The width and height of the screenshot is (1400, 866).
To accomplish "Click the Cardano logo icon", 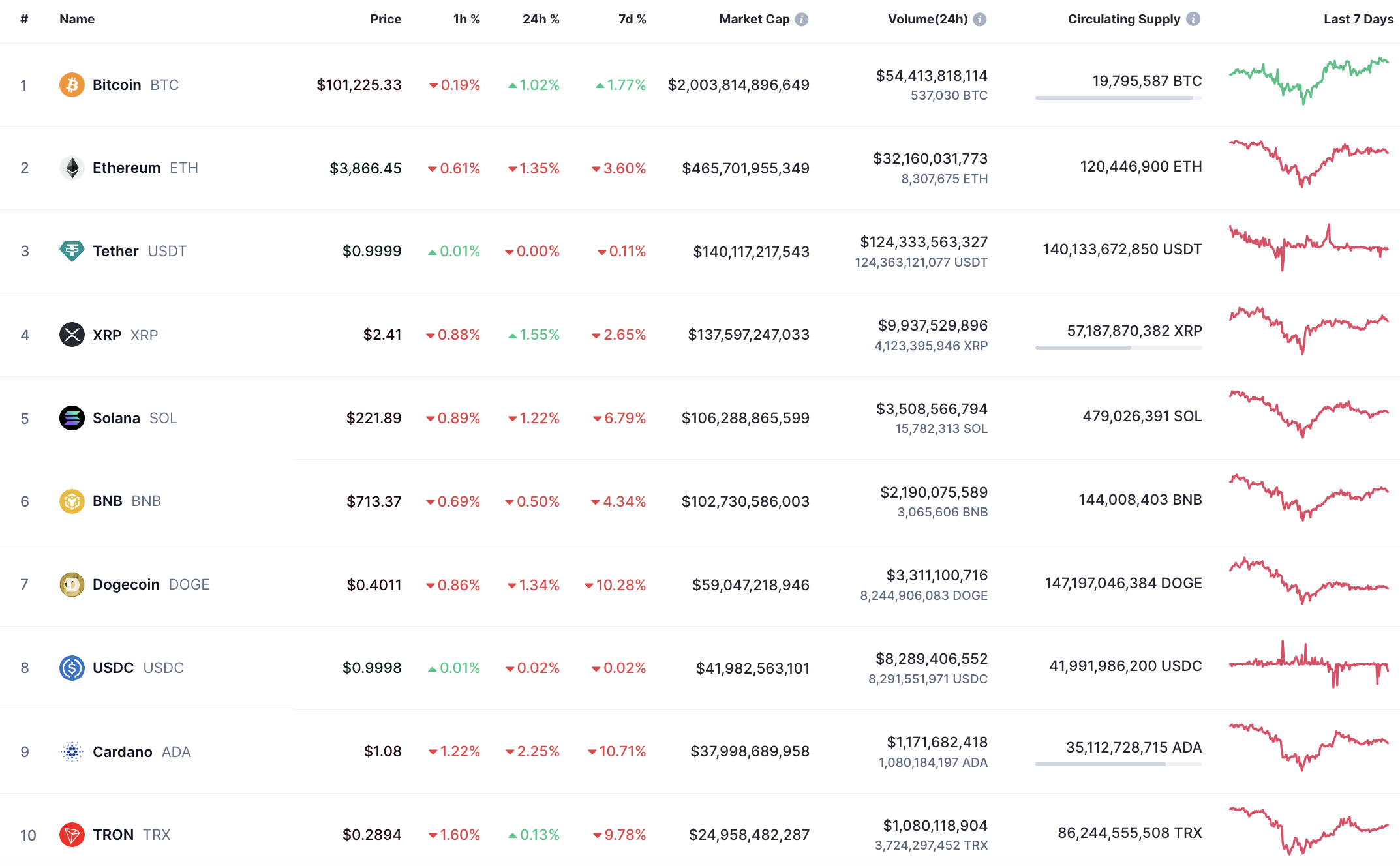I will coord(72,752).
